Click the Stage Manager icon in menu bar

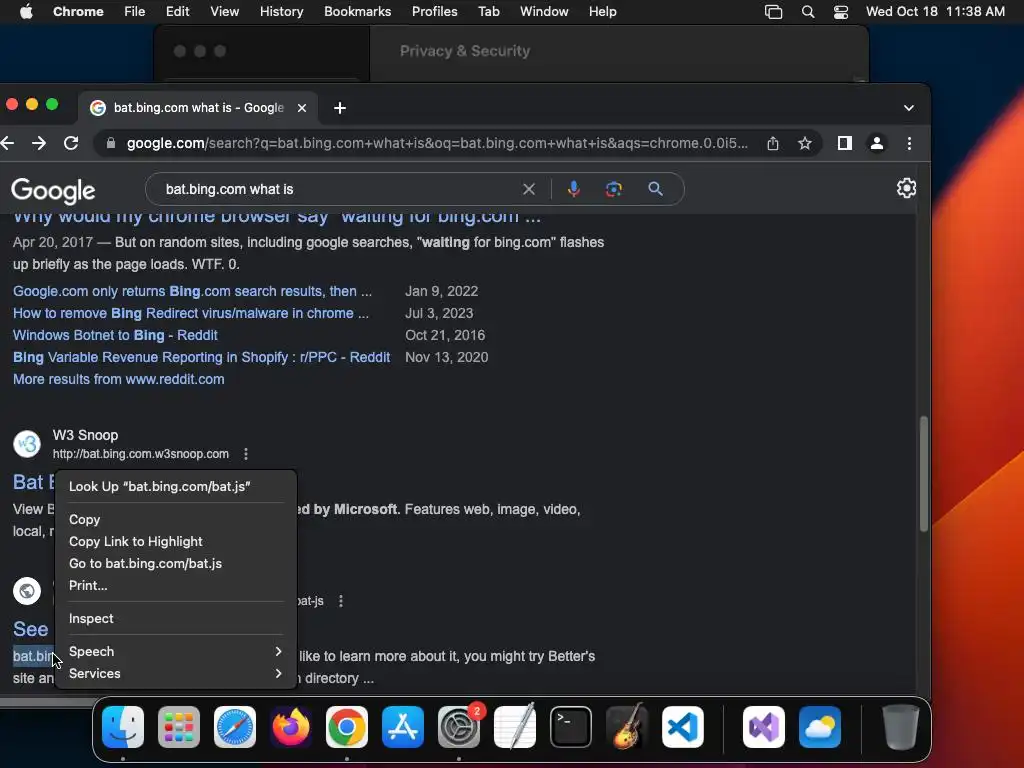pyautogui.click(x=773, y=12)
